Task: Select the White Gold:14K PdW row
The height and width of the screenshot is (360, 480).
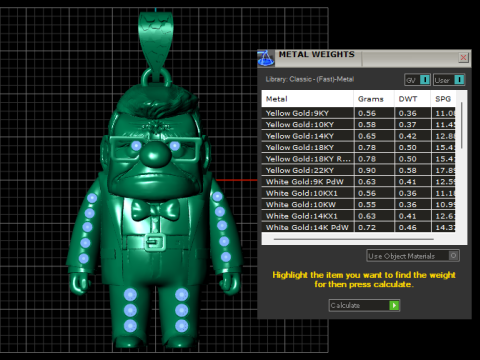Action: click(x=358, y=227)
